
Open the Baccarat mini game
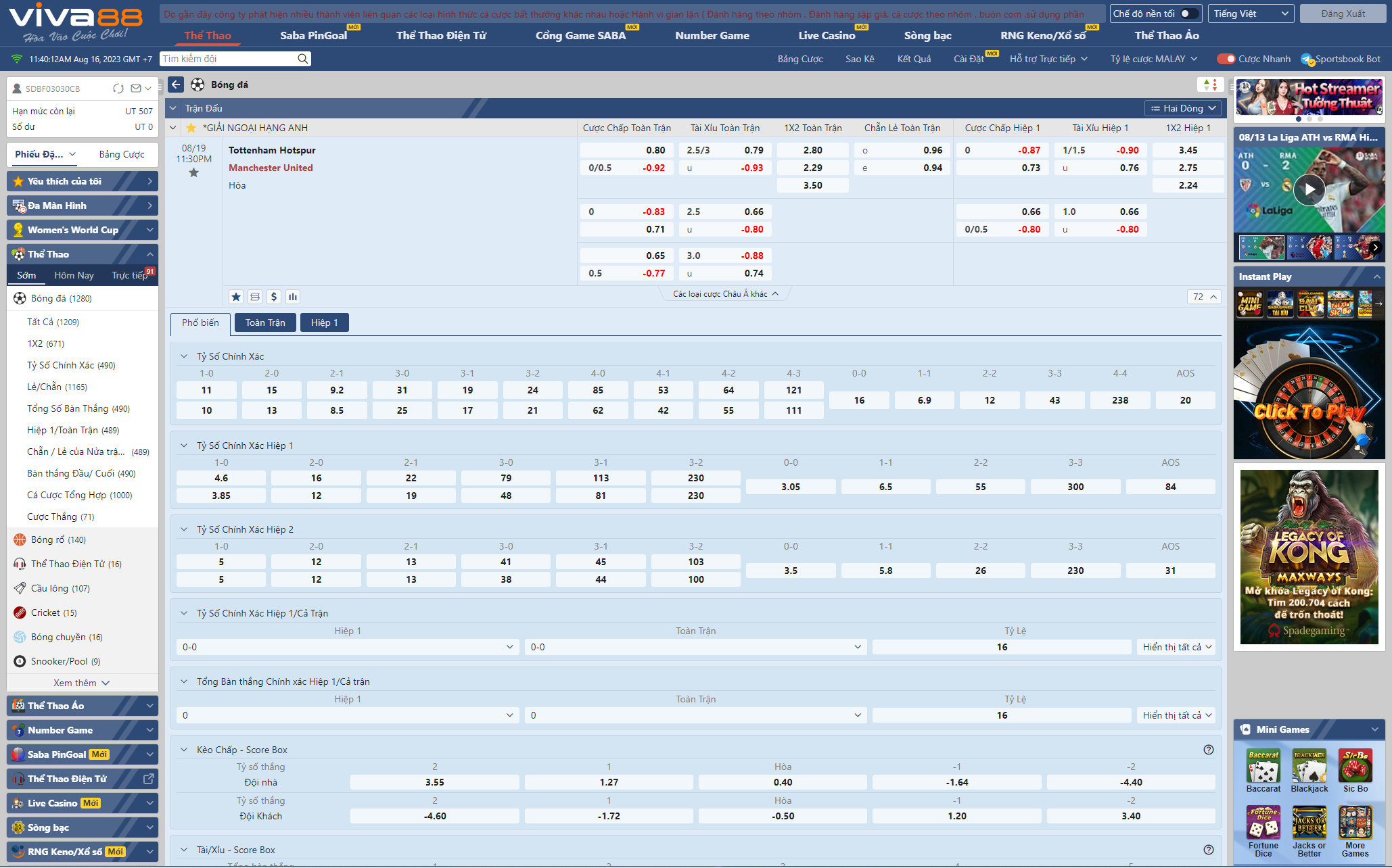[1263, 771]
